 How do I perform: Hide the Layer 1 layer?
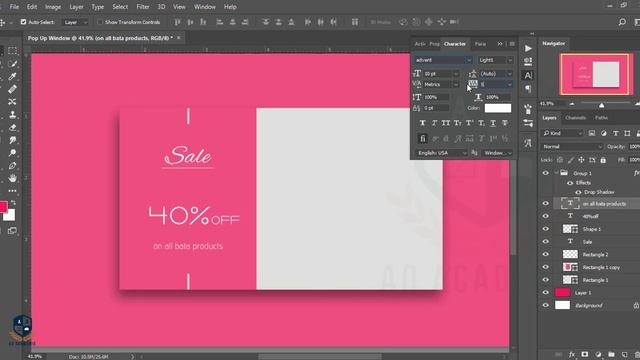pos(545,292)
